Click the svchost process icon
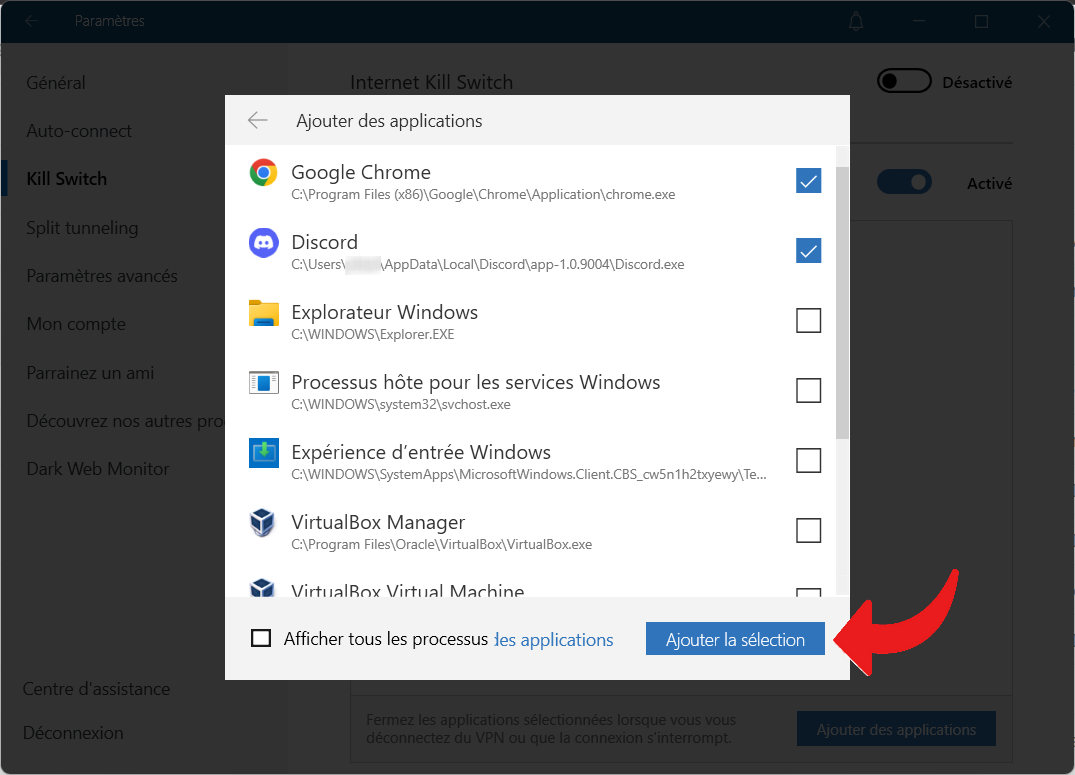The image size is (1075, 775). pyautogui.click(x=263, y=383)
